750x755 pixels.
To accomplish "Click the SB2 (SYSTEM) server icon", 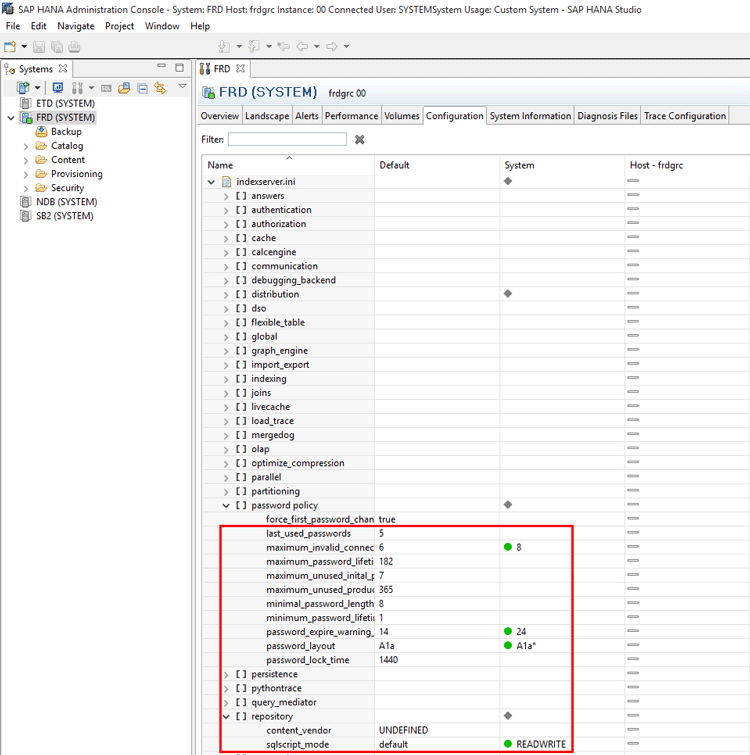I will pos(26,216).
